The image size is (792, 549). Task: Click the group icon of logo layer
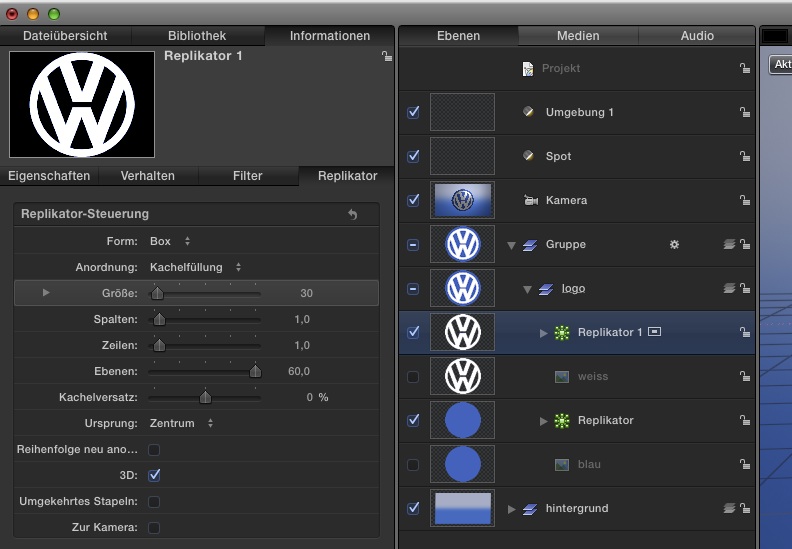(546, 289)
